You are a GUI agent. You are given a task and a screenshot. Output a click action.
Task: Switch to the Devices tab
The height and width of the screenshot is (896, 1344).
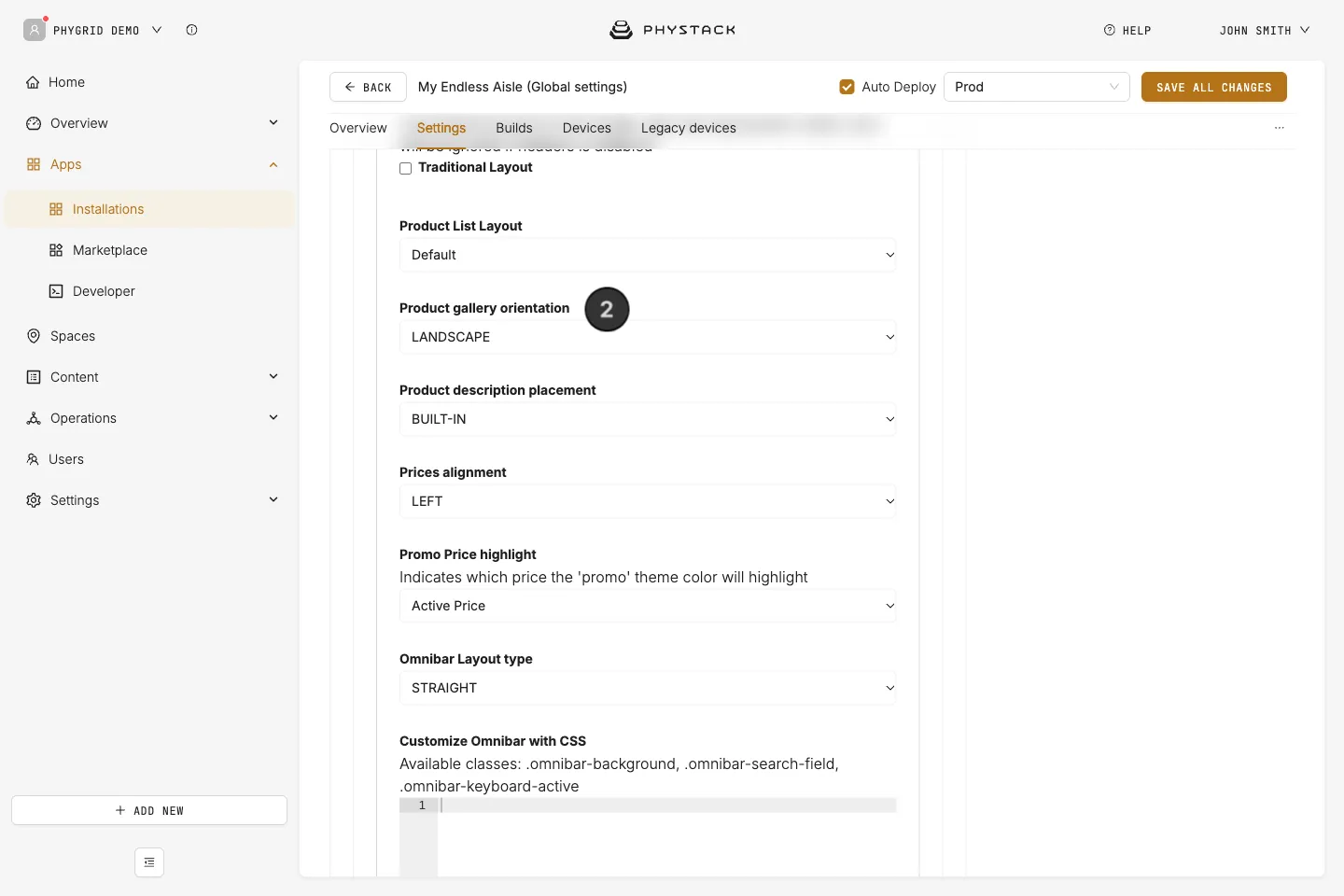point(587,128)
